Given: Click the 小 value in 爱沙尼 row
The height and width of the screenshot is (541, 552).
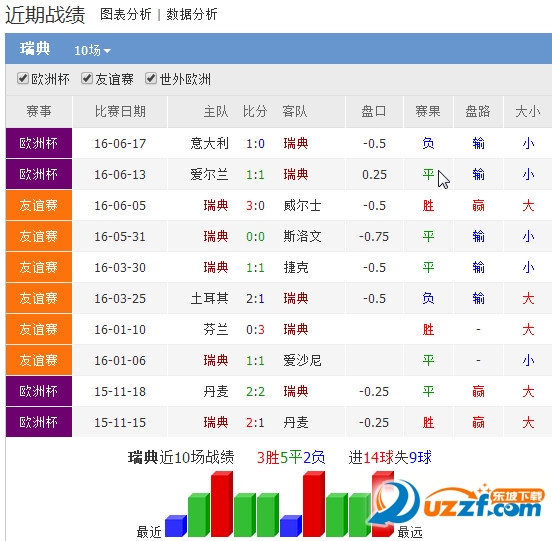Looking at the screenshot, I should pyautogui.click(x=528, y=360).
